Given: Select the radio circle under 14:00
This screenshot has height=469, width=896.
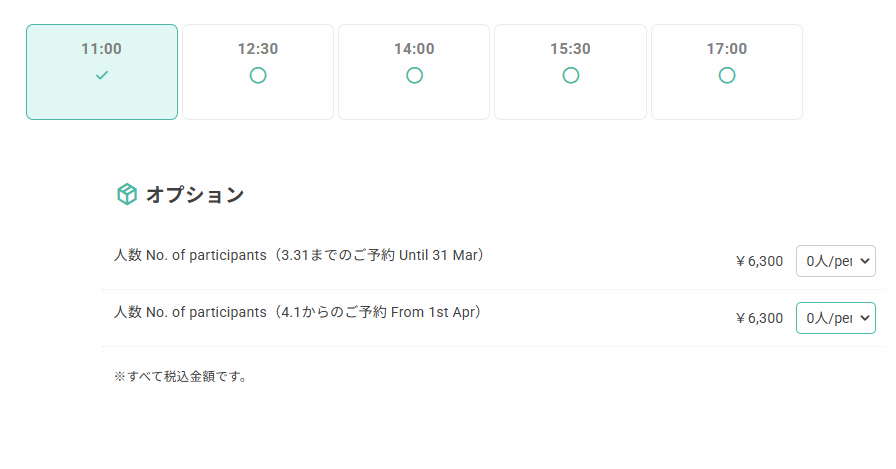Looking at the screenshot, I should pyautogui.click(x=414, y=75).
